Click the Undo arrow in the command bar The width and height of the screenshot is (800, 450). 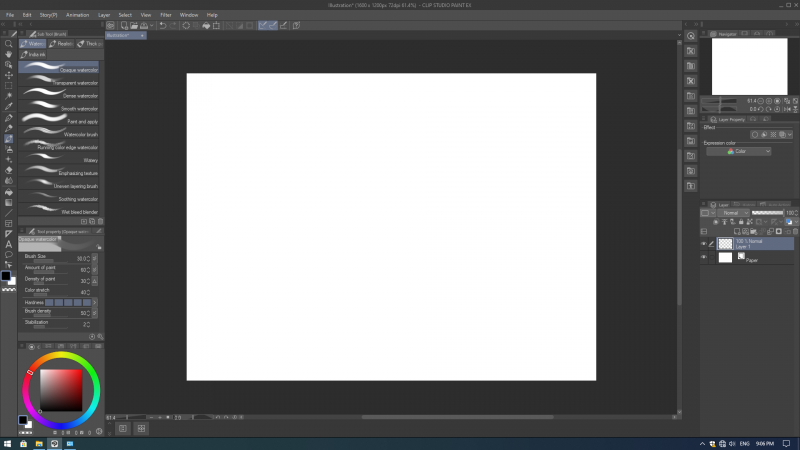[162, 25]
